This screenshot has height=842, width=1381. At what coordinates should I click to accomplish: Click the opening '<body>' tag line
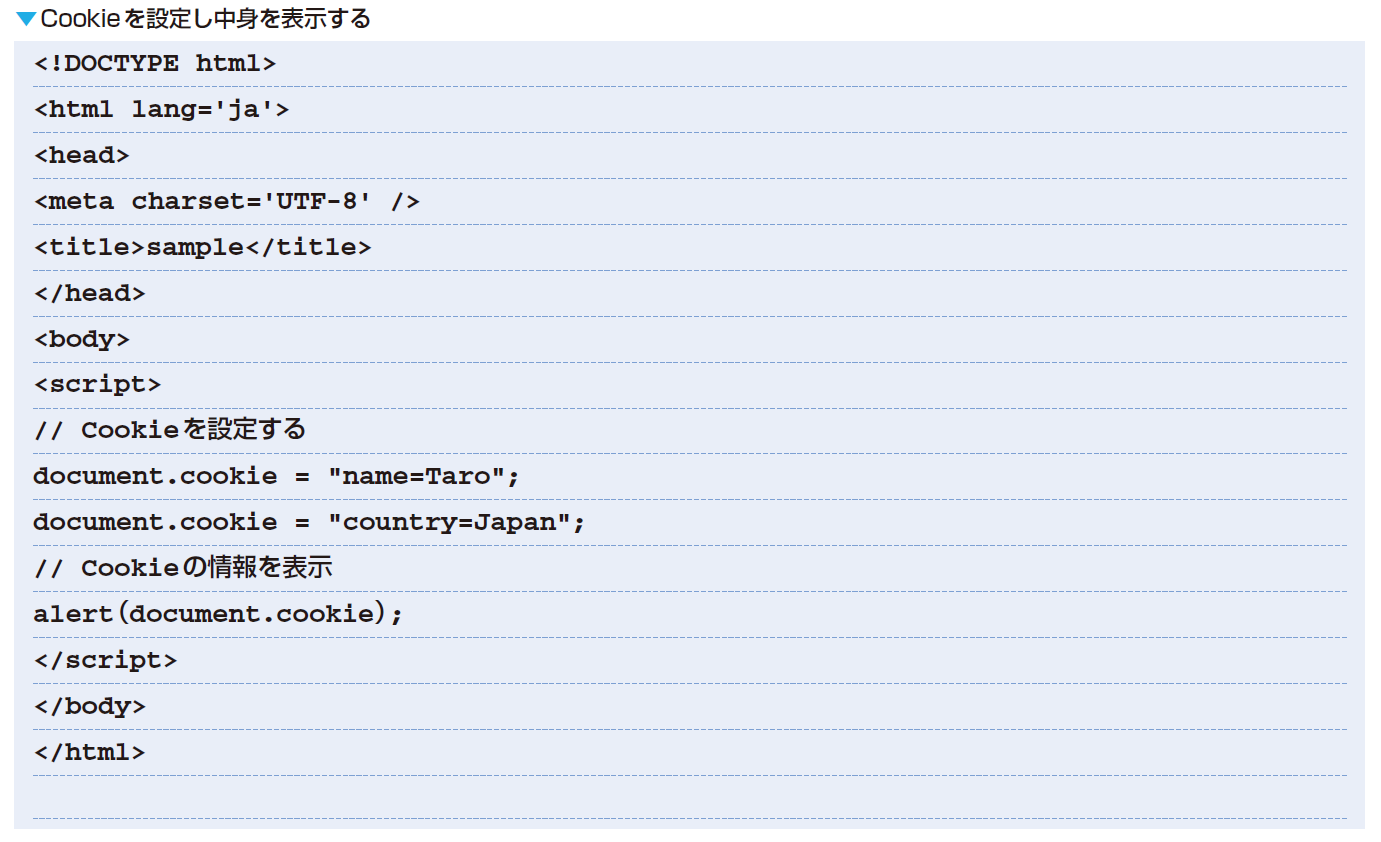(x=82, y=340)
